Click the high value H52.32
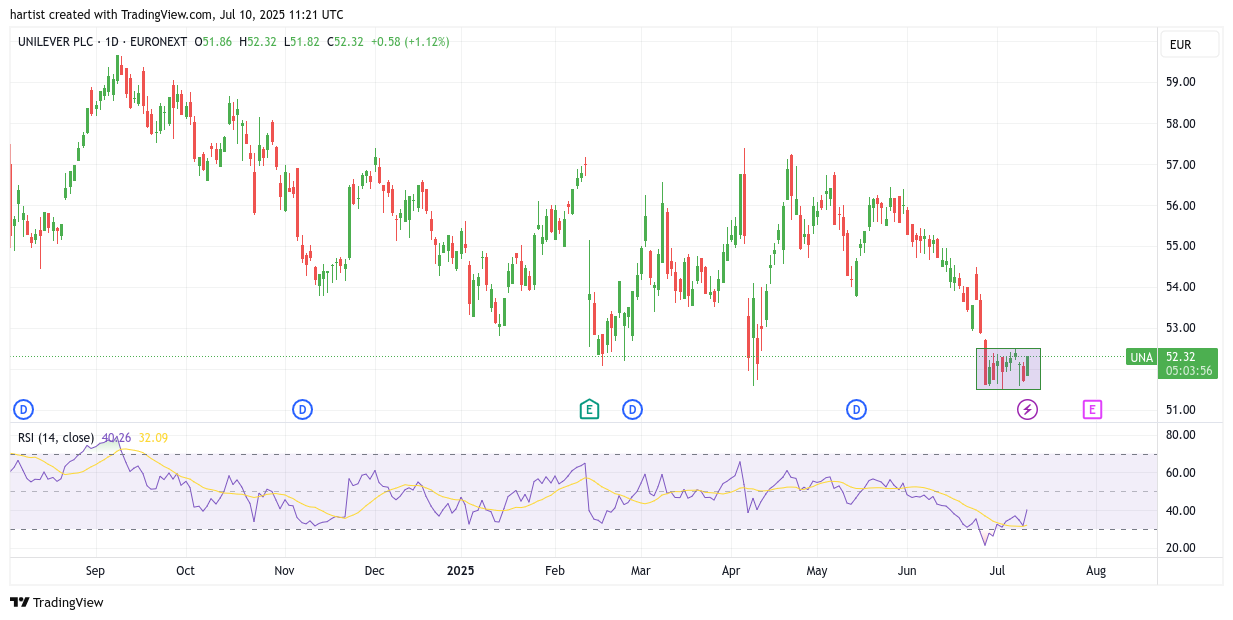The width and height of the screenshot is (1233, 620). tap(258, 42)
